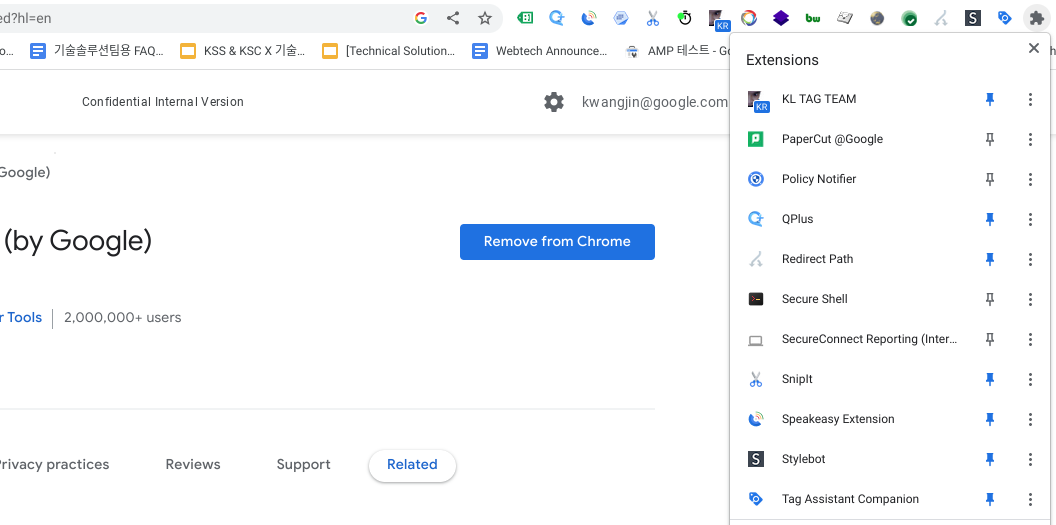Open the green checkmark extension in toolbar

pyautogui.click(x=909, y=19)
